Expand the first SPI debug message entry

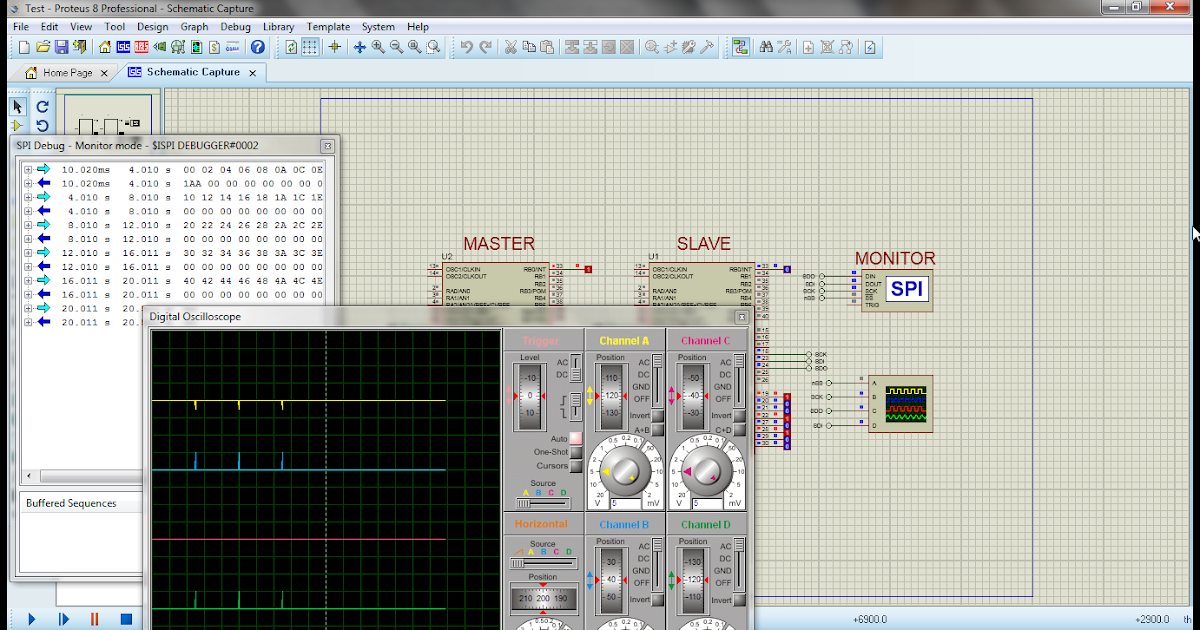pyautogui.click(x=27, y=169)
